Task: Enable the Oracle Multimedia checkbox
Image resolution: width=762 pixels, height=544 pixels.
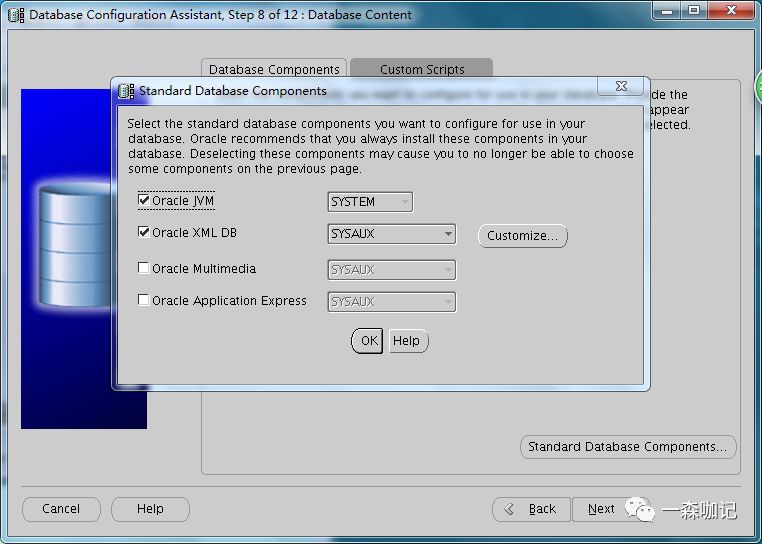Action: [144, 268]
